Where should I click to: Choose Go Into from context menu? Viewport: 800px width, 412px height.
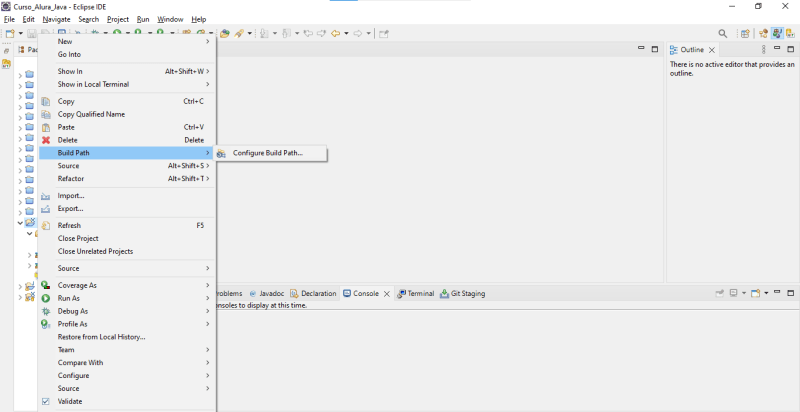point(128,54)
